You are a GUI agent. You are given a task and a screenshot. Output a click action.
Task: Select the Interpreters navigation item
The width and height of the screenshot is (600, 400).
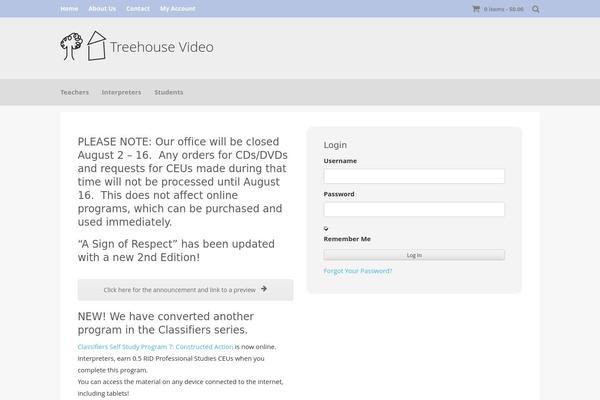[x=121, y=92]
